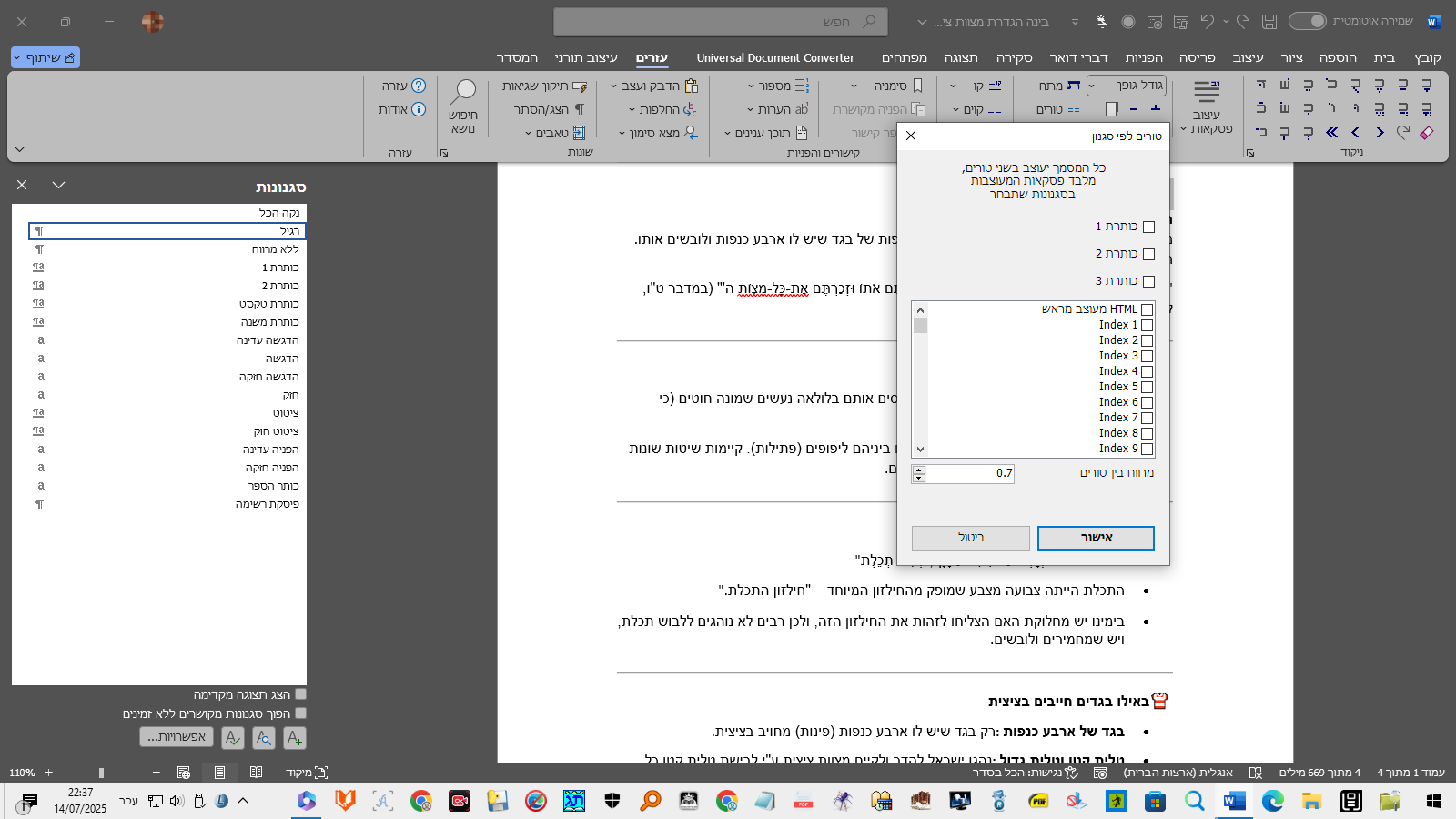1456x819 pixels.
Task: Click the אפשרויות options button in styles pane
Action: [x=177, y=737]
